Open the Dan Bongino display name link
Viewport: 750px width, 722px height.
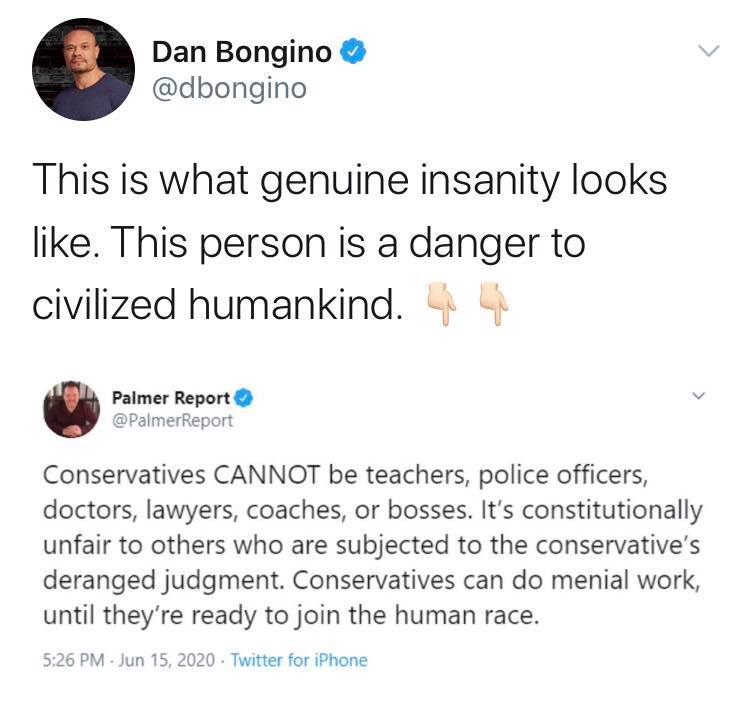pos(242,52)
